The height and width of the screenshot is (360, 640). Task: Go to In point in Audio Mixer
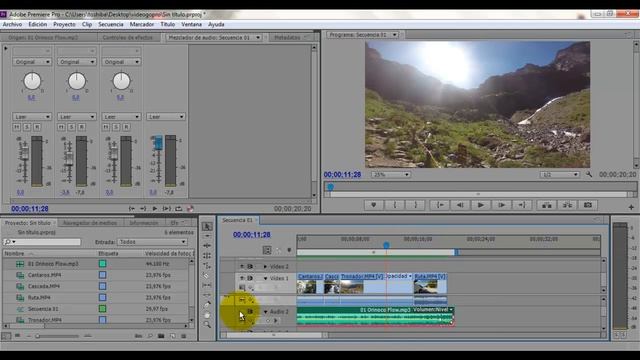131,209
